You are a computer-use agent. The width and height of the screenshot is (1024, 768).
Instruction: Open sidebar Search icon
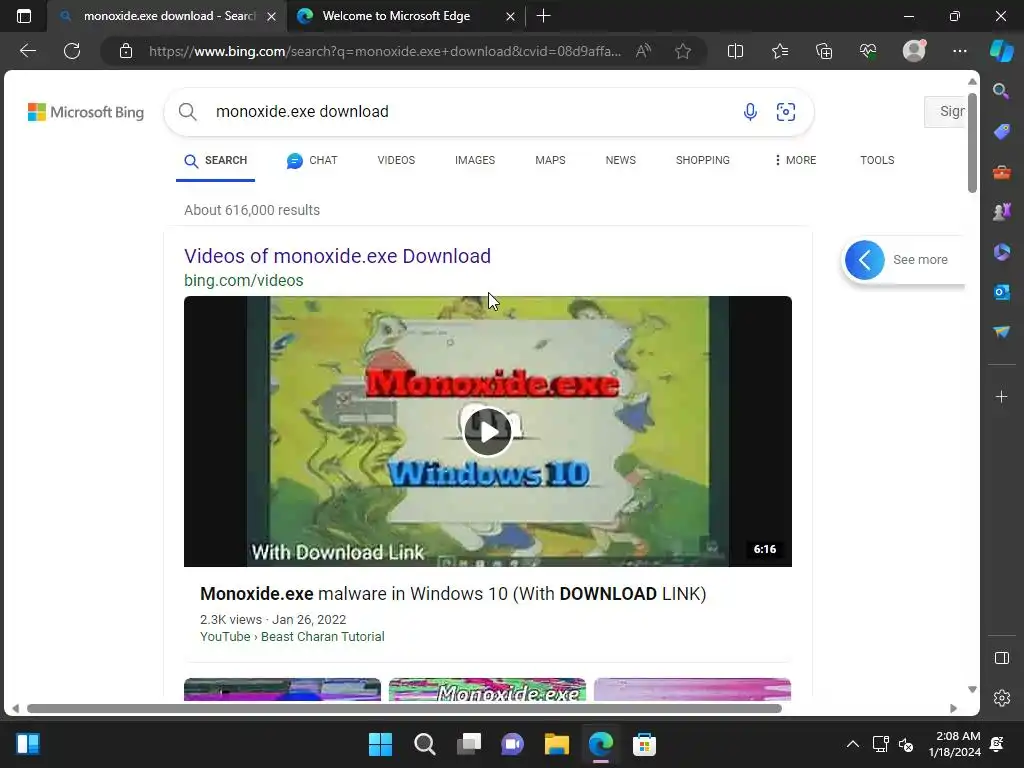click(x=1001, y=91)
